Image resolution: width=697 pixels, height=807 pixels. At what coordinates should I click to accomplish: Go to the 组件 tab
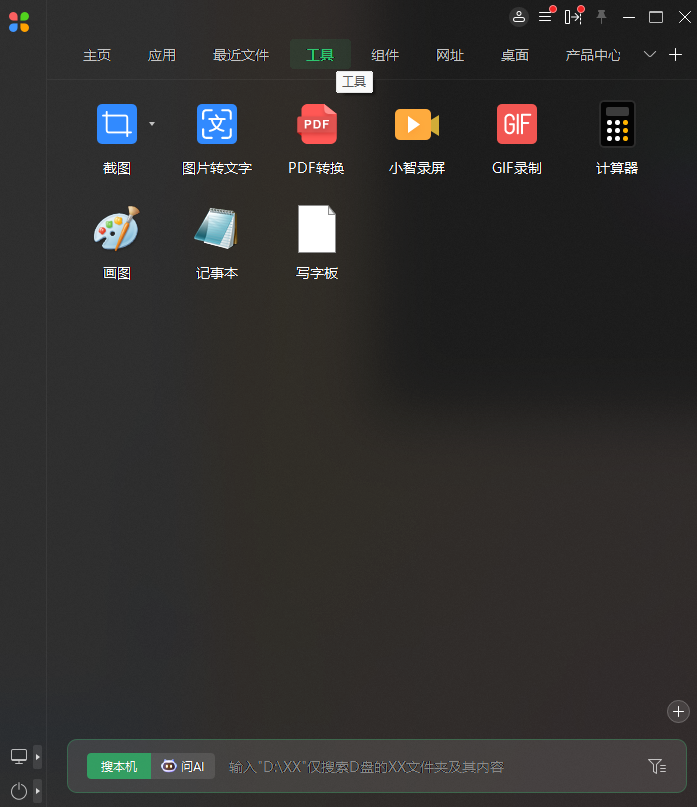pyautogui.click(x=385, y=55)
